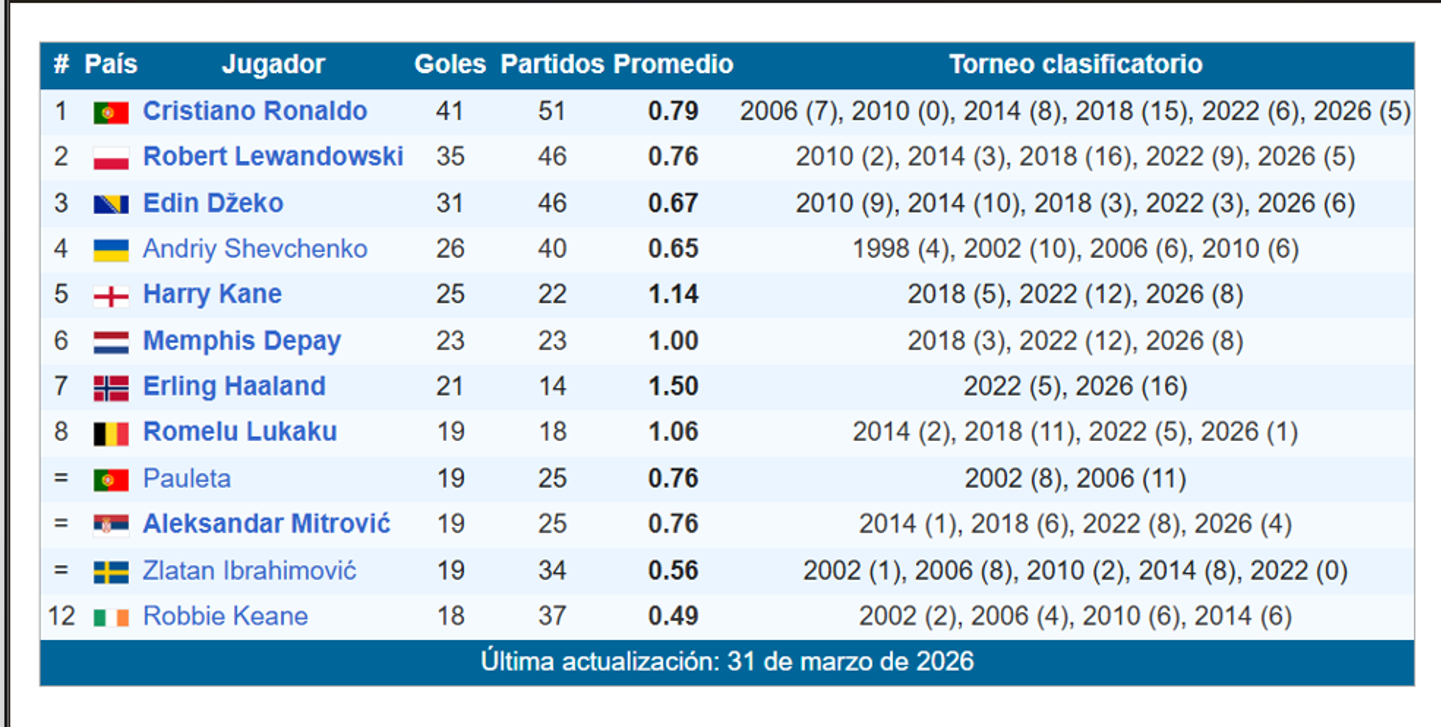The width and height of the screenshot is (1441, 727).
Task: Follow the Andriy Shevchenko link
Action: point(255,249)
